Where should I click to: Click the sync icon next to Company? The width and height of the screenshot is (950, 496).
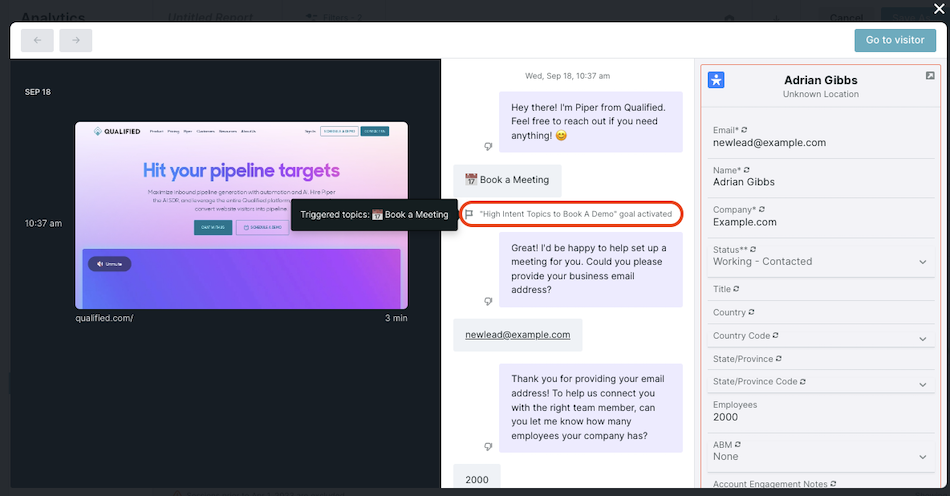(x=762, y=210)
